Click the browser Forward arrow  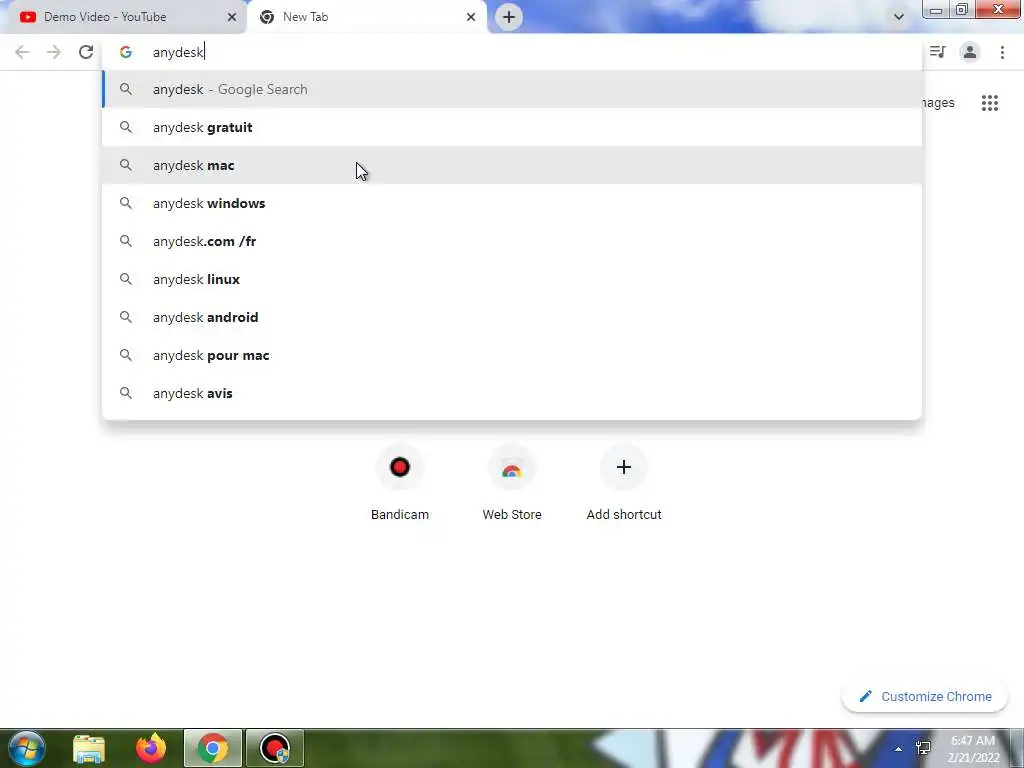[x=54, y=52]
